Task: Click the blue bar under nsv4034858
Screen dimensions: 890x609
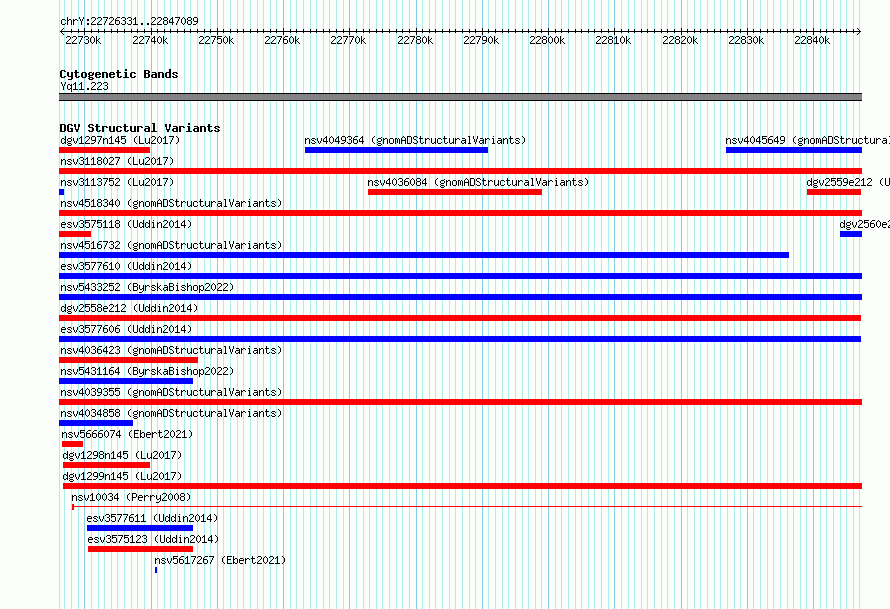Action: coord(96,423)
